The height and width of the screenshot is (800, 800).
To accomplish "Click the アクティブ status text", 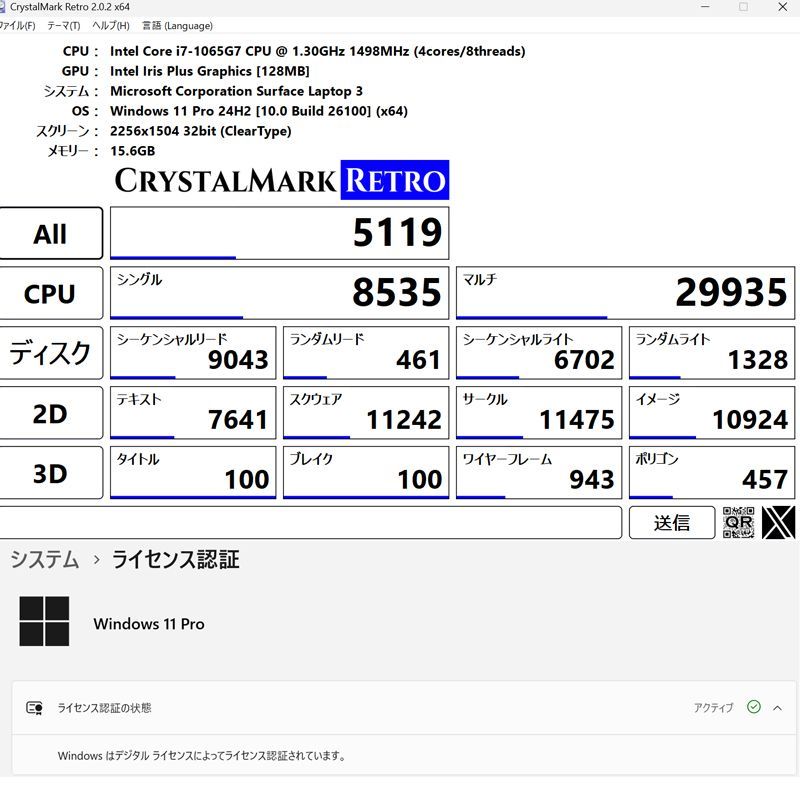I will tap(713, 708).
